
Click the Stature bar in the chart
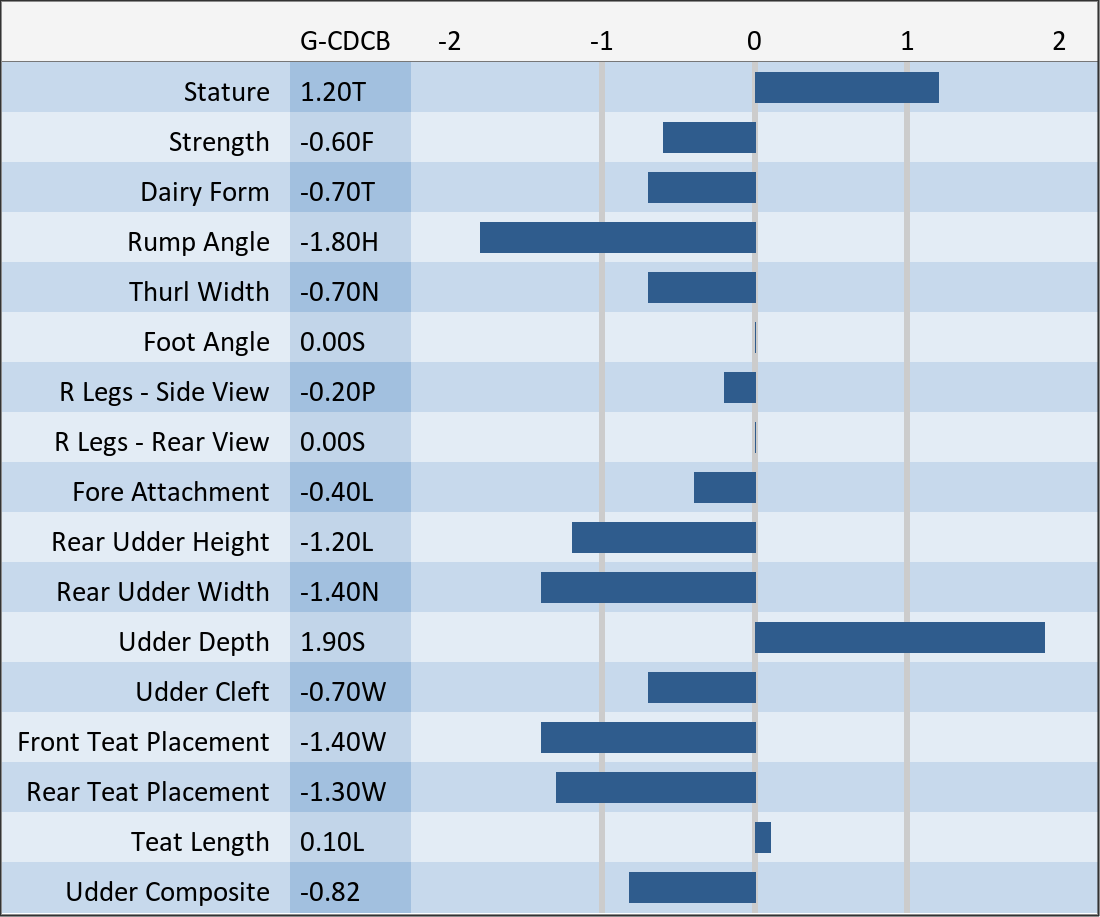[846, 88]
